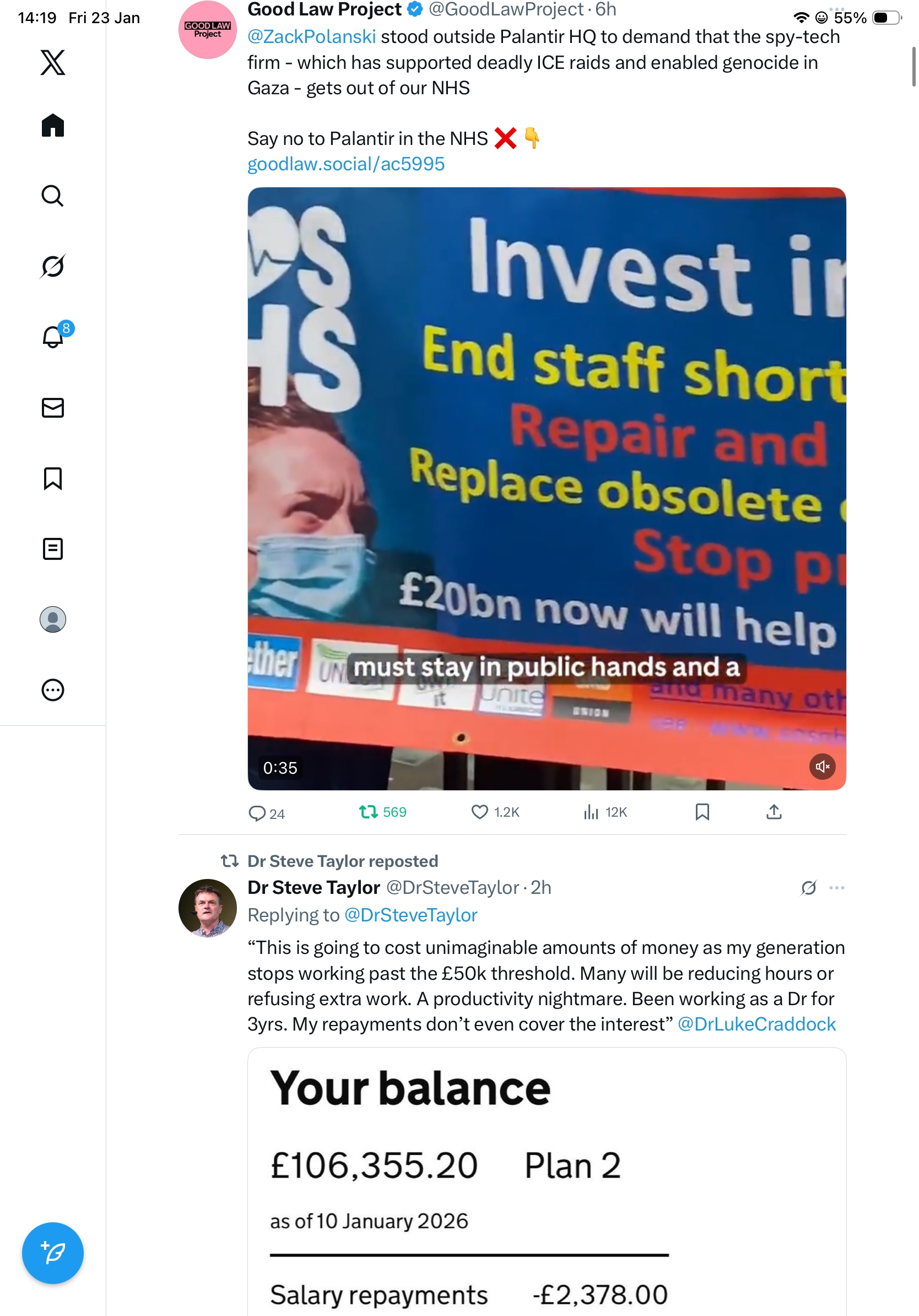The image size is (919, 1316).
Task: Expand the More circle menu
Action: [x=53, y=689]
